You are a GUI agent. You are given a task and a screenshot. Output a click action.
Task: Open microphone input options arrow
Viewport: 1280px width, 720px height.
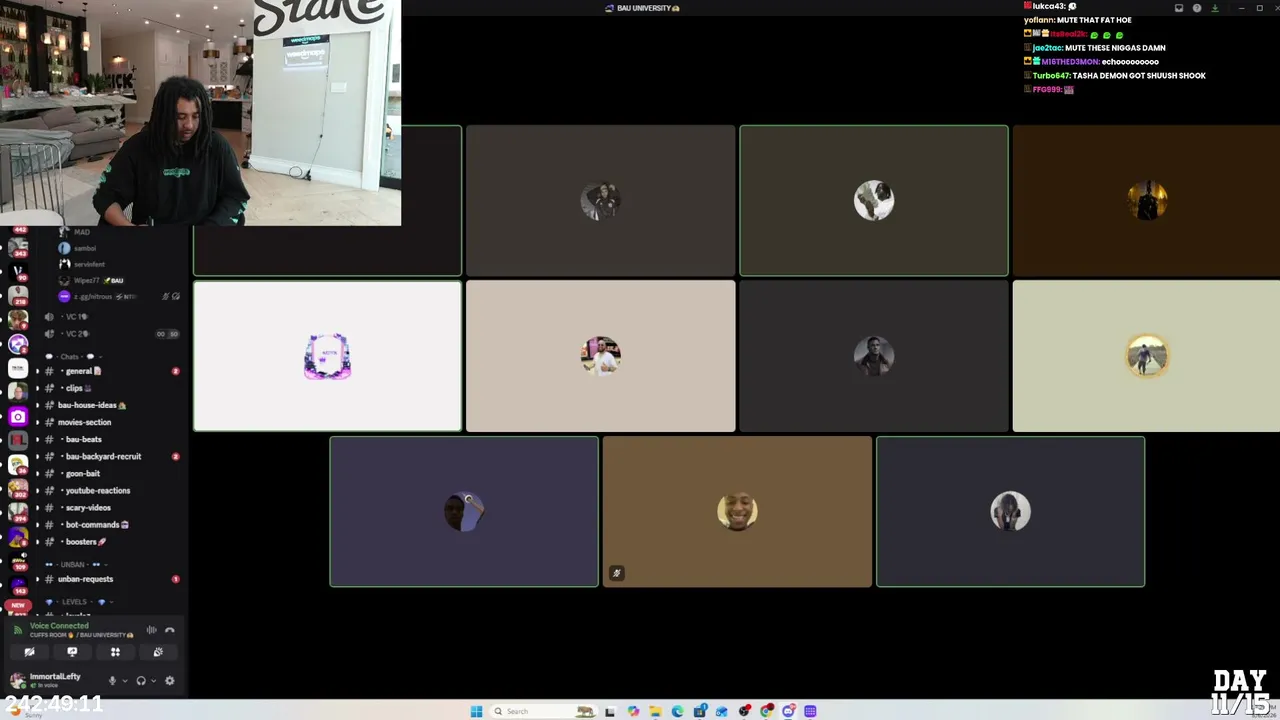tap(124, 681)
